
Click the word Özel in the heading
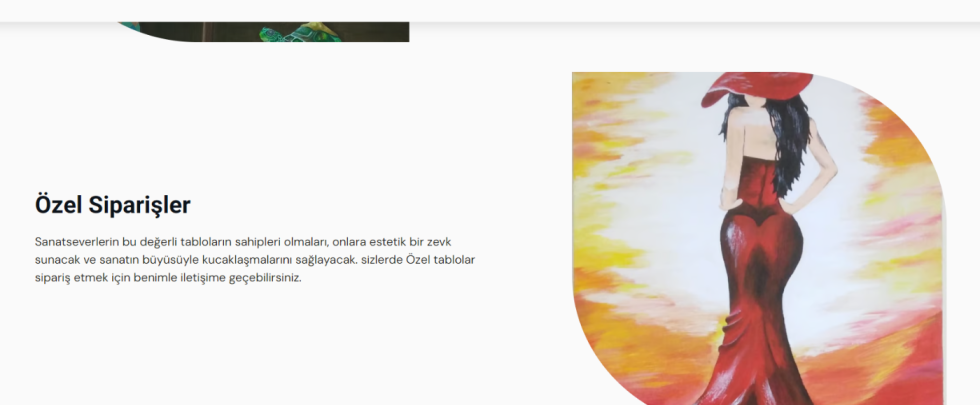point(59,205)
